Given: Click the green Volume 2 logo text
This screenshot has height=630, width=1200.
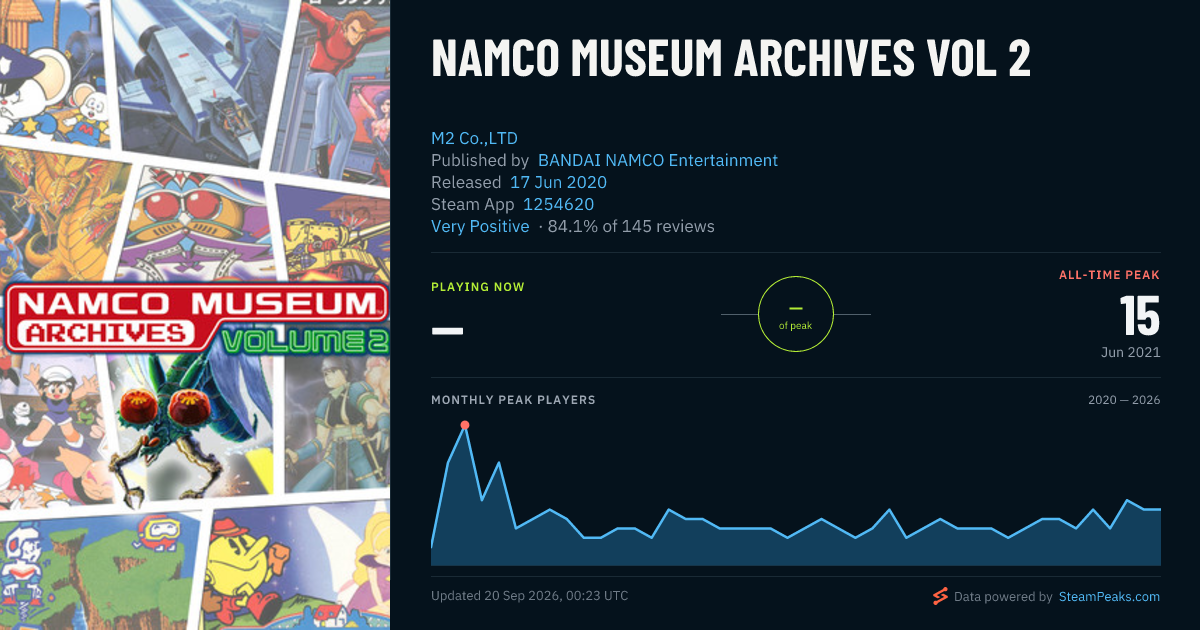Looking at the screenshot, I should click(305, 340).
